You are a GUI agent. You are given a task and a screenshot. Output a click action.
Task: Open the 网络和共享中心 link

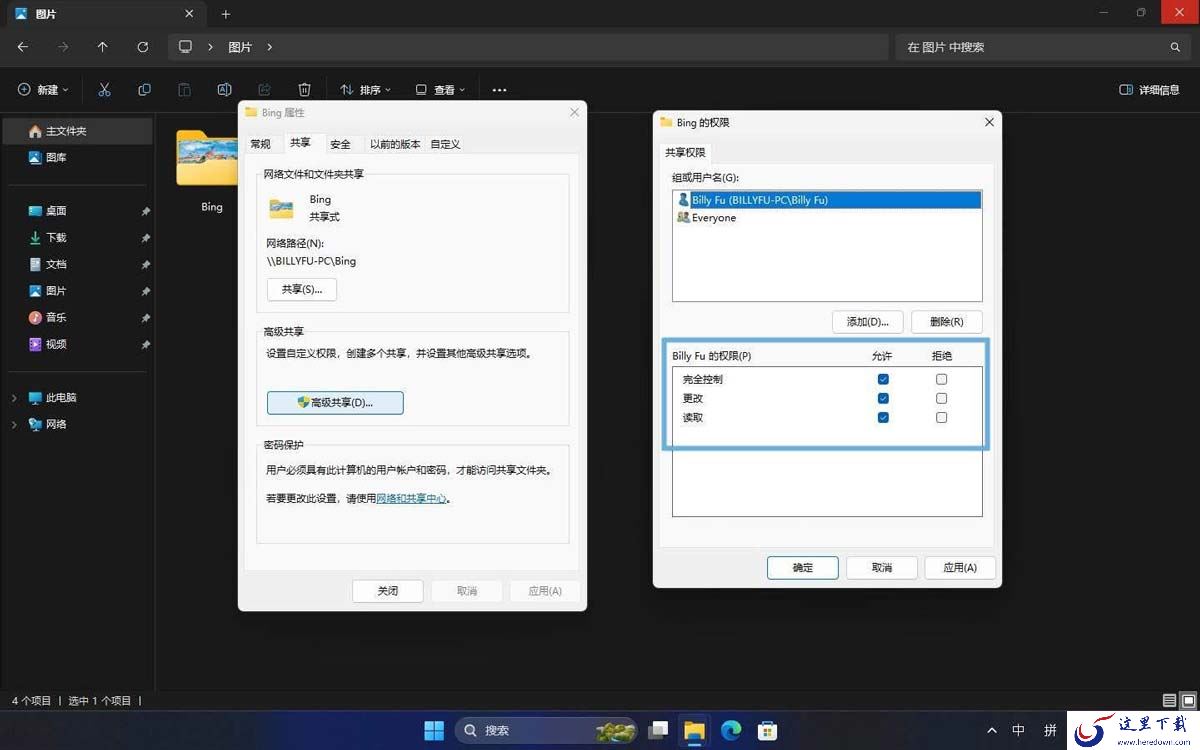[411, 498]
